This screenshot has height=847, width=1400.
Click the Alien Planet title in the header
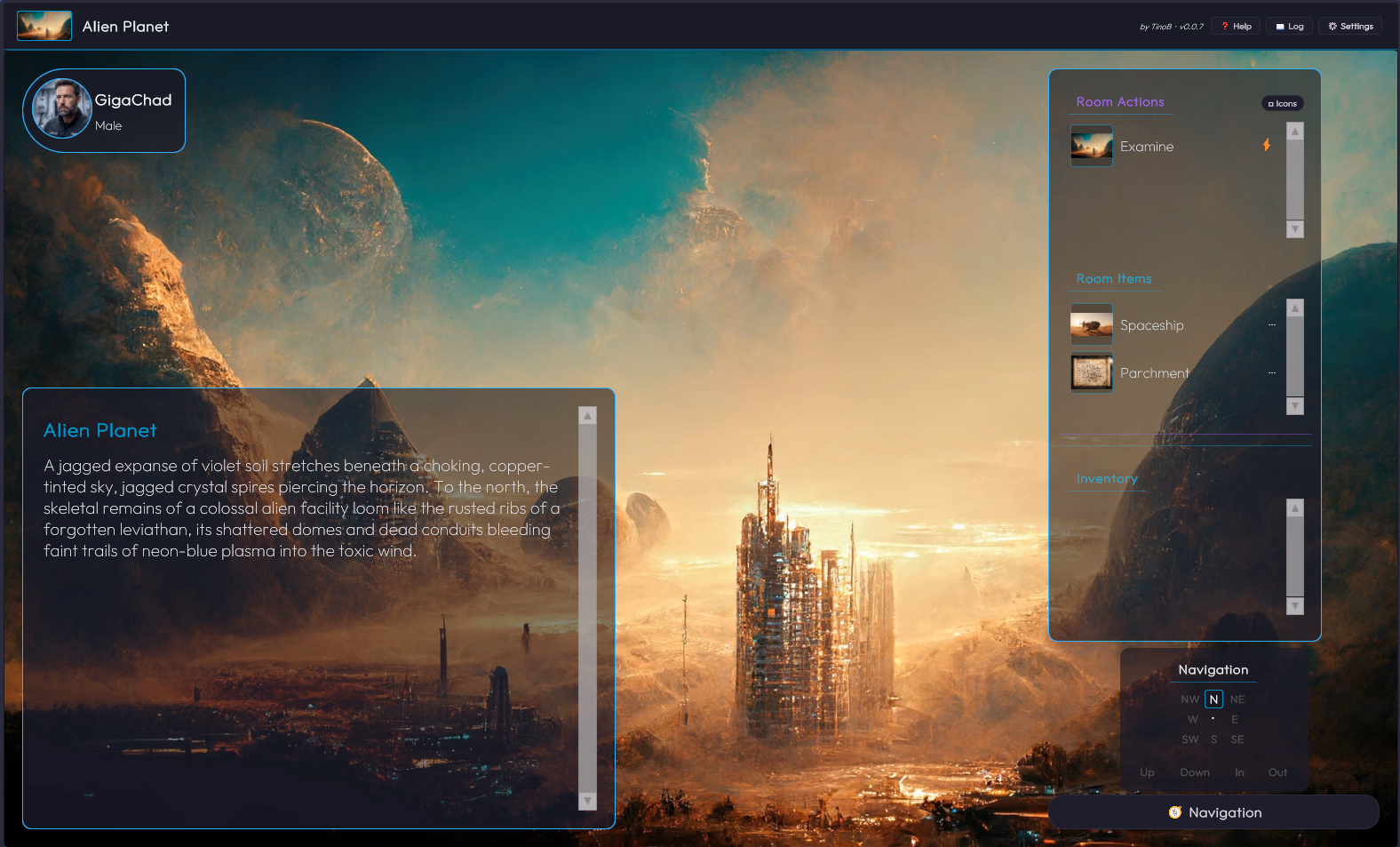pyautogui.click(x=125, y=27)
